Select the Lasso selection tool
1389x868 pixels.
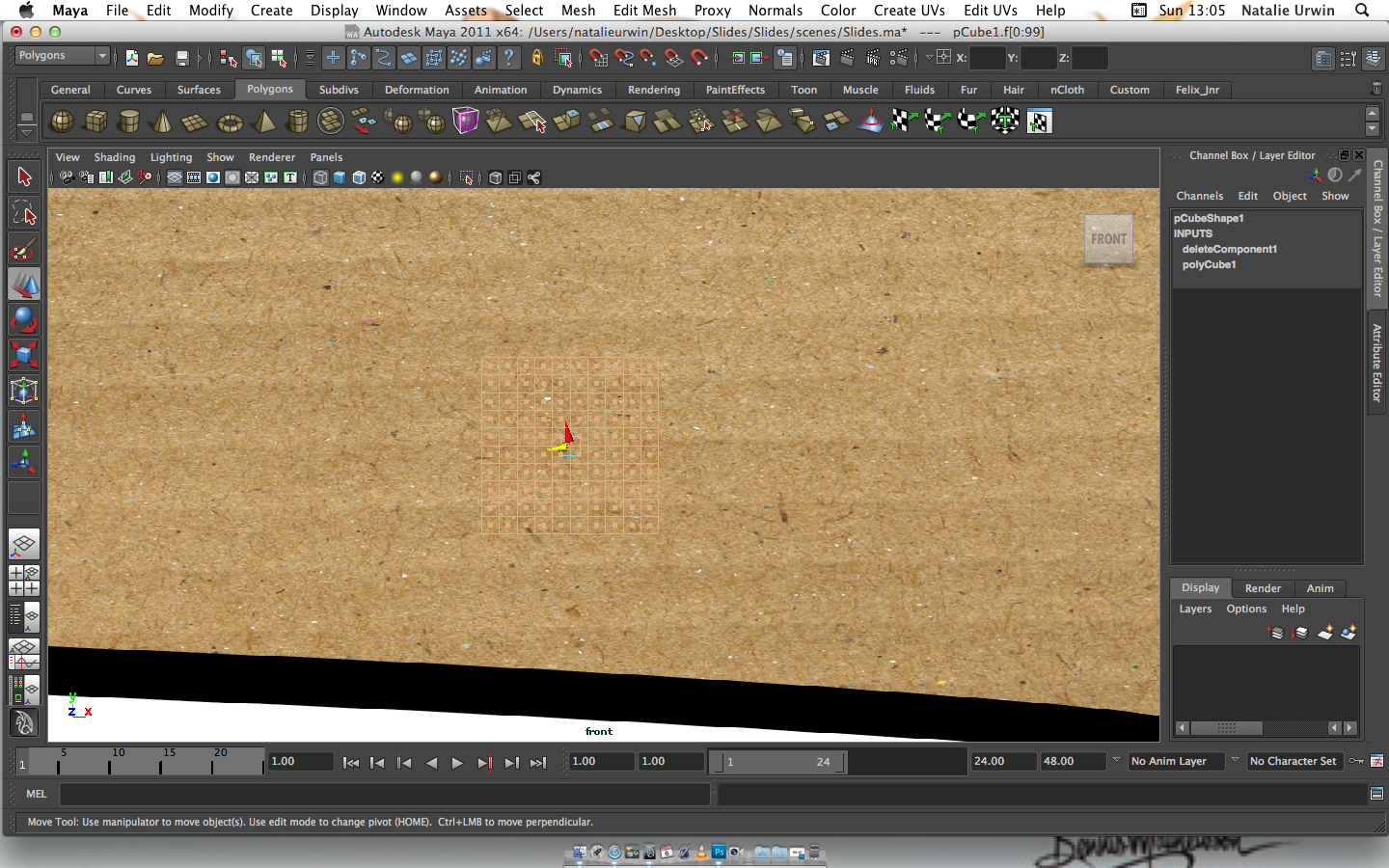point(24,212)
